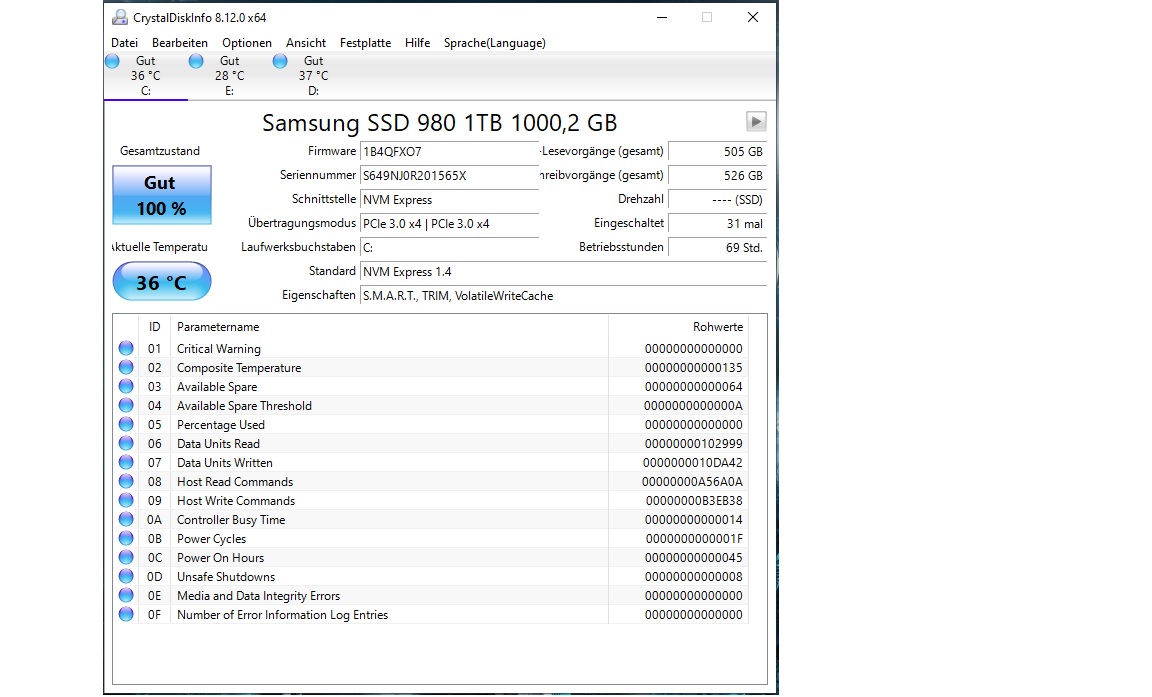Screen dimensions: 1152x697
Task: Select the Composite Temperature parameter name
Action: [239, 368]
